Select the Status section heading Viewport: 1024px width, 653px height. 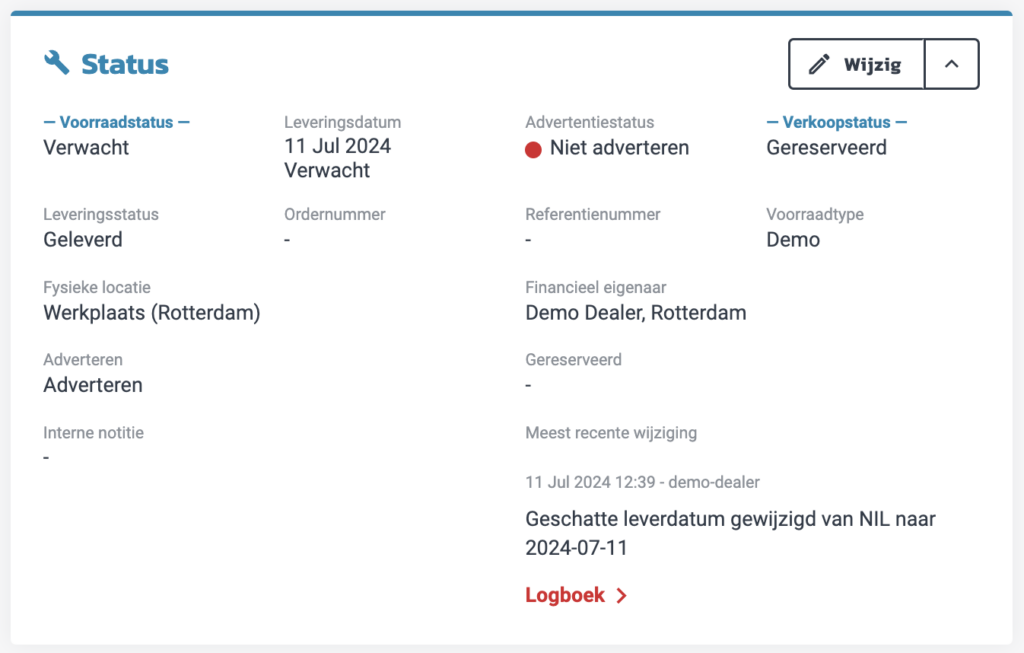pos(125,65)
